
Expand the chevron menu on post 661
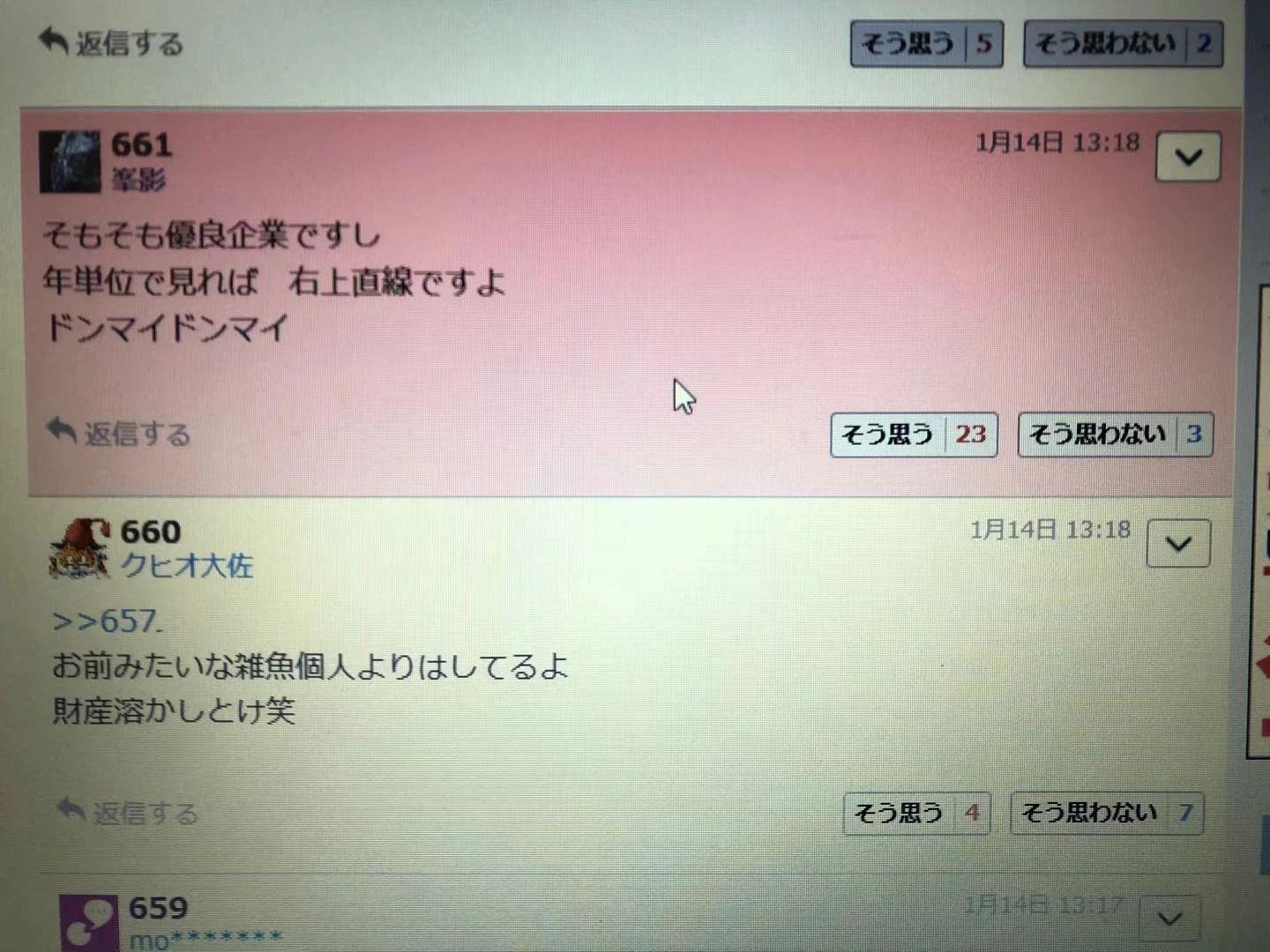point(1188,157)
